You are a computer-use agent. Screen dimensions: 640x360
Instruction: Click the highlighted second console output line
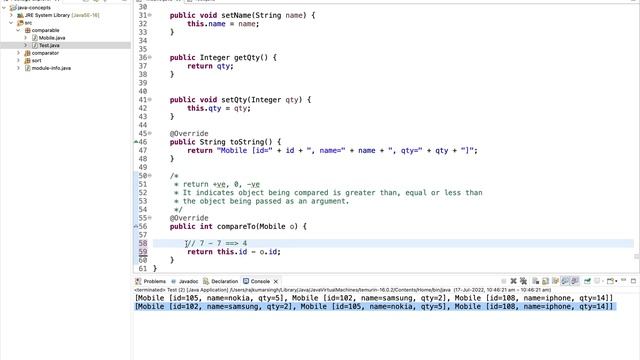tap(374, 307)
